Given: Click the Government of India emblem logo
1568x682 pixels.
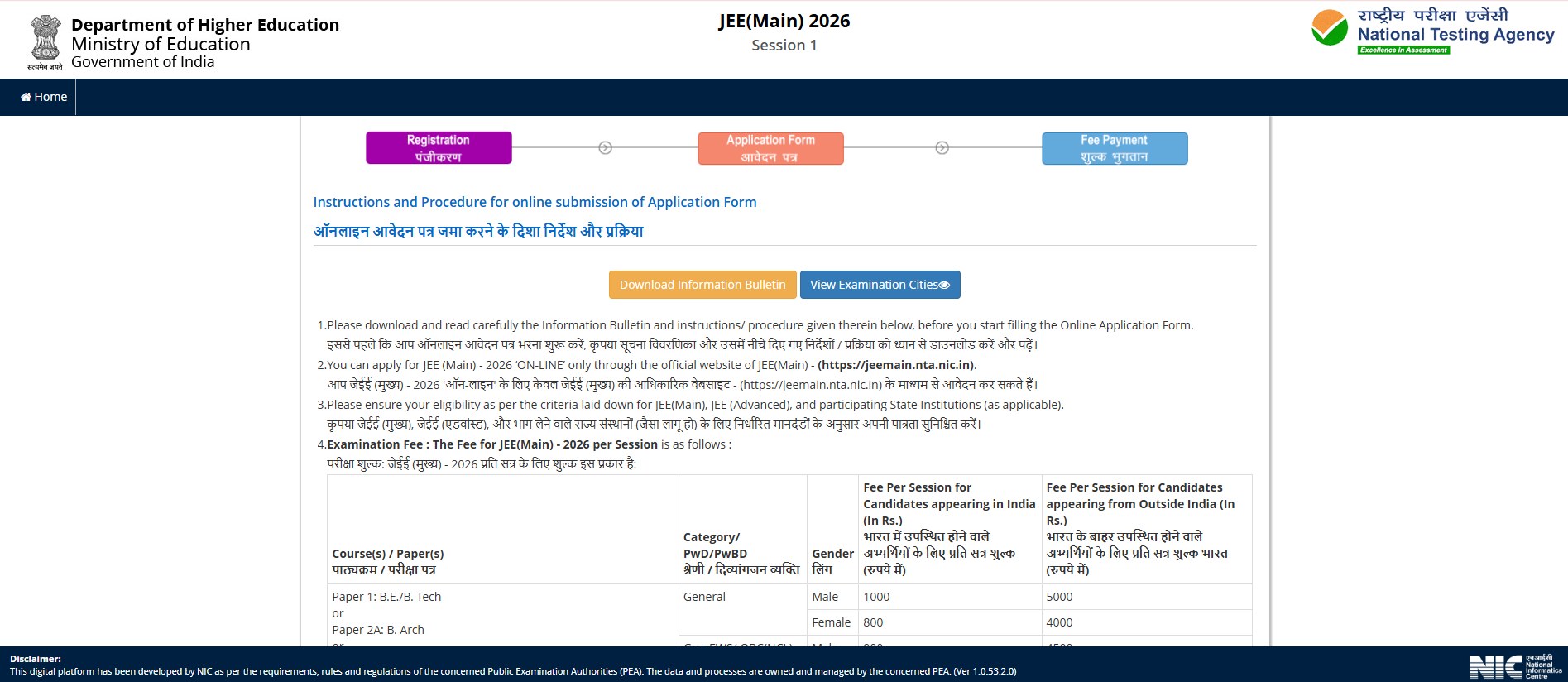Looking at the screenshot, I should [45, 42].
